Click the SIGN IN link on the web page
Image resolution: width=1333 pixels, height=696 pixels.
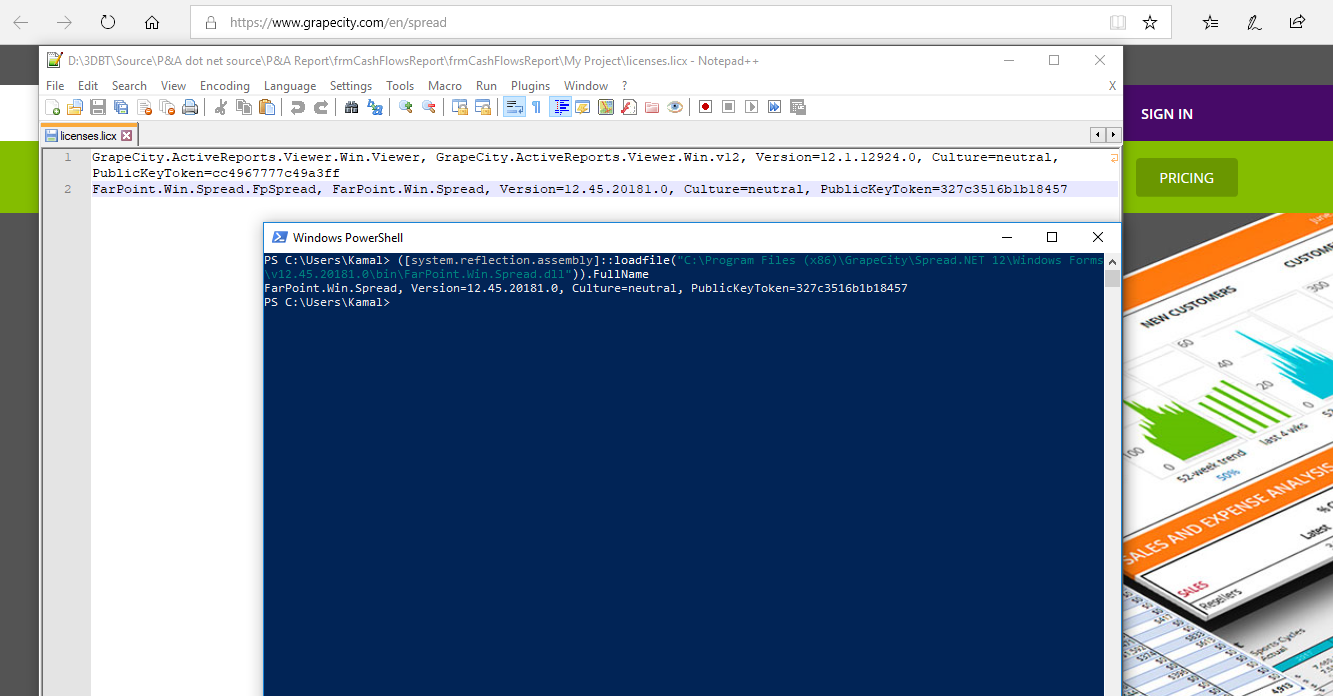pos(1166,114)
